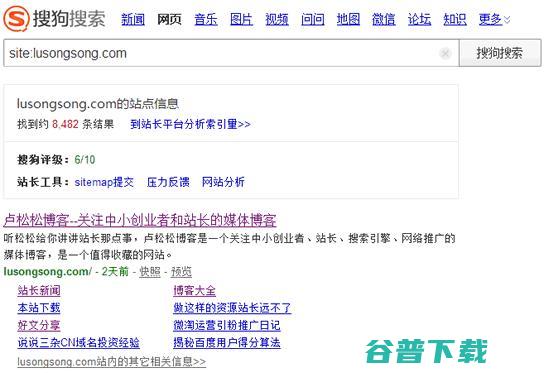Open 做这样的资源站长远不了 sitelink
Image resolution: width=544 pixels, height=373 pixels.
[x=232, y=308]
